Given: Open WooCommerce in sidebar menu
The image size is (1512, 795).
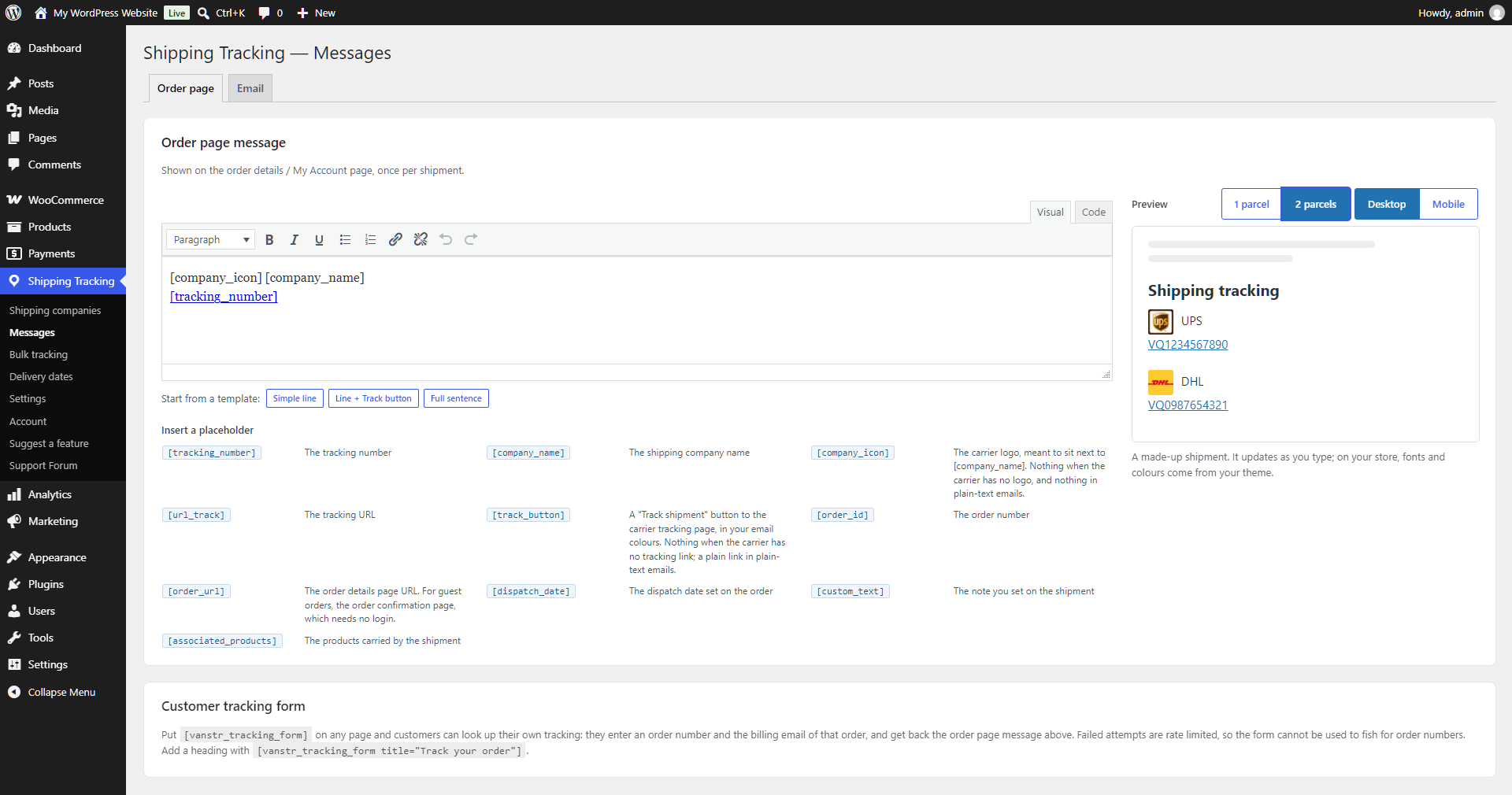Looking at the screenshot, I should (x=63, y=200).
